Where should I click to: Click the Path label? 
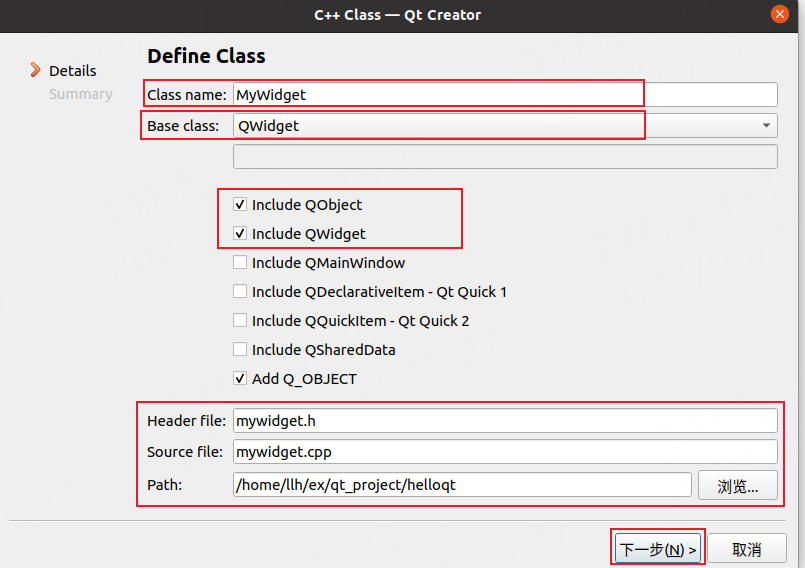coord(164,485)
